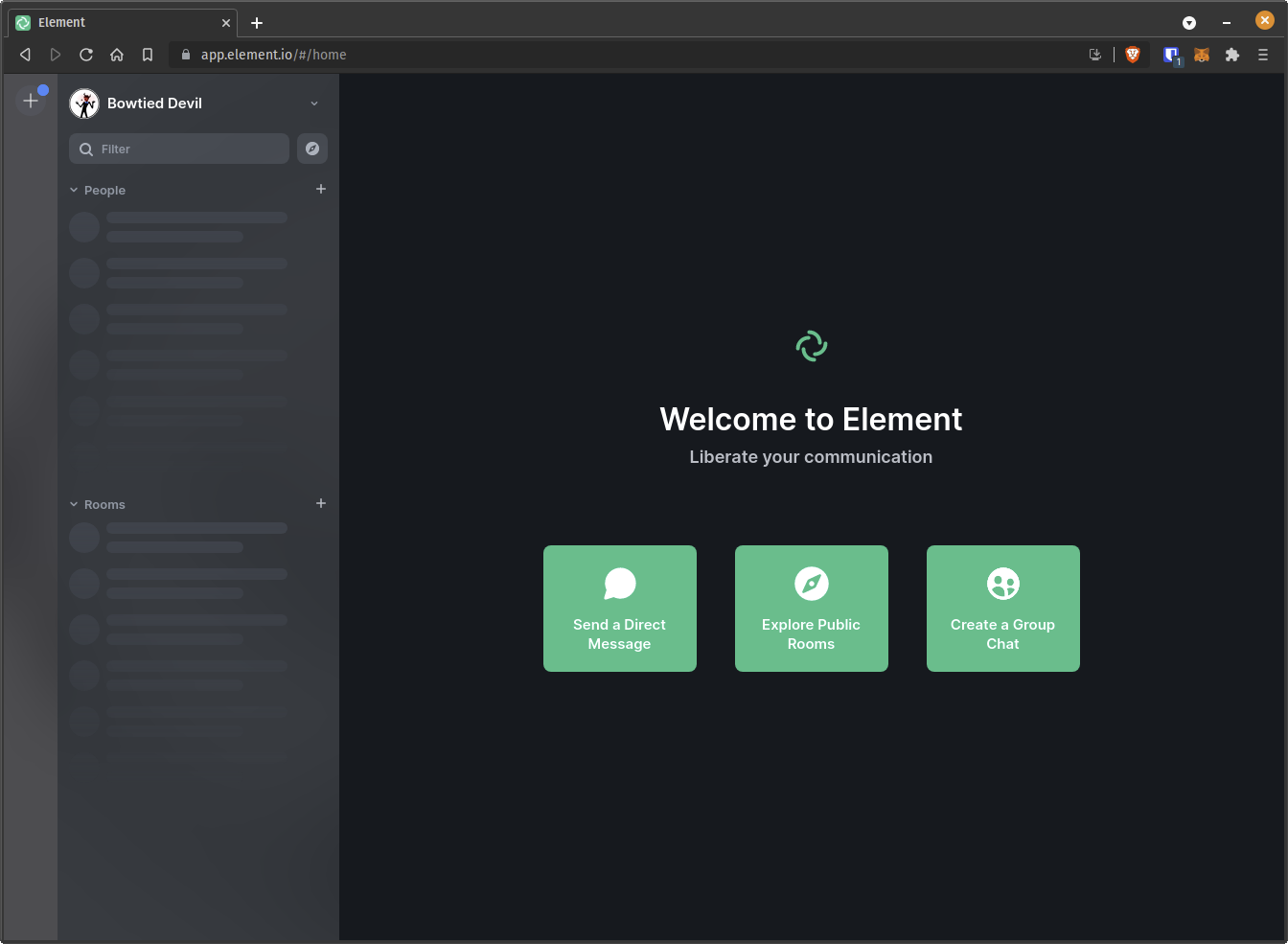Add a room with the Rooms plus

click(x=321, y=503)
